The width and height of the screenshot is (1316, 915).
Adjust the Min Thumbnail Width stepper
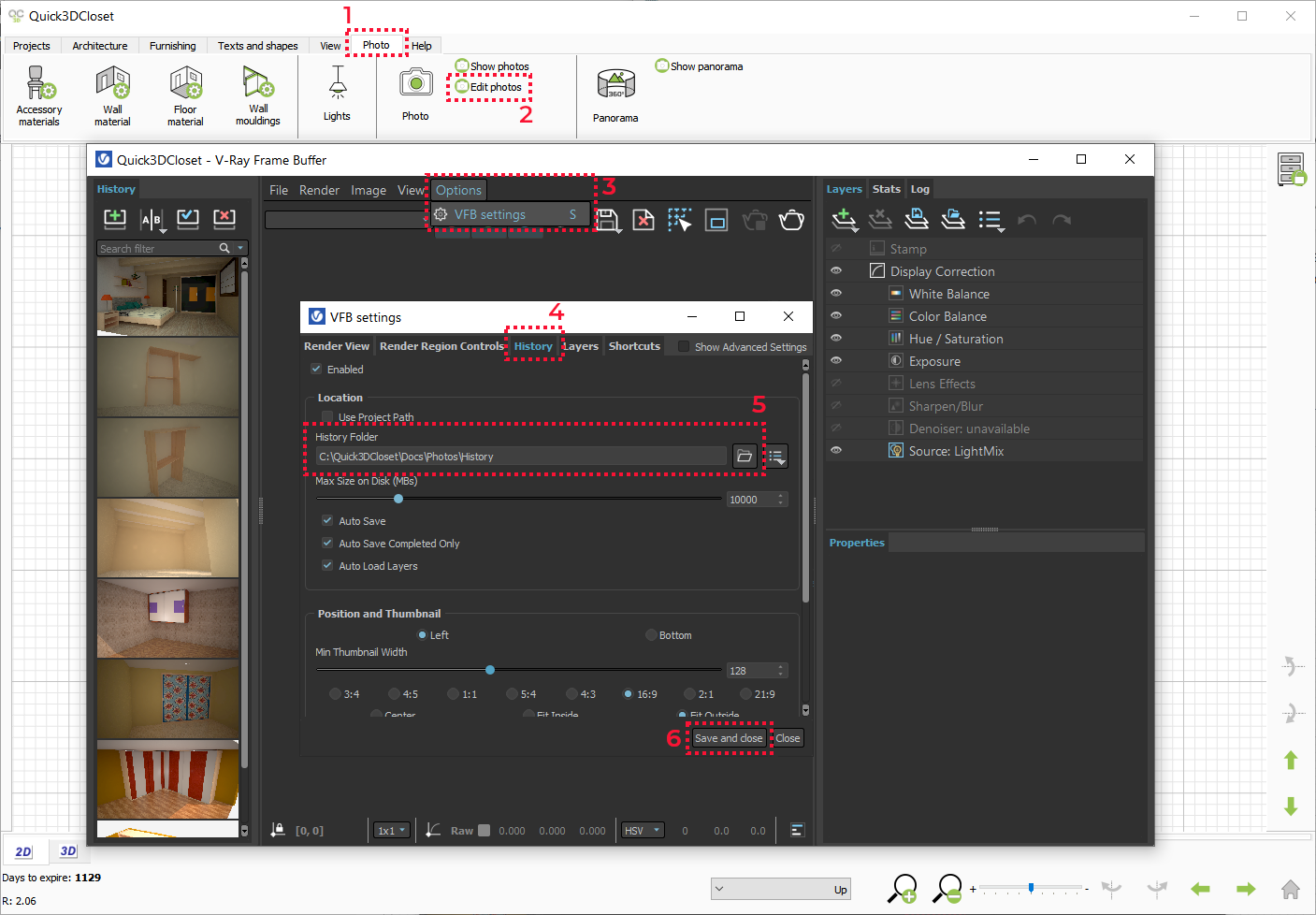pyautogui.click(x=781, y=671)
